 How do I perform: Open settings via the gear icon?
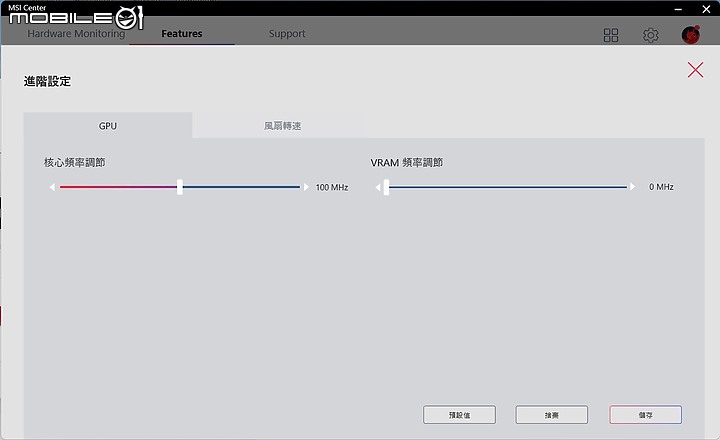click(650, 35)
